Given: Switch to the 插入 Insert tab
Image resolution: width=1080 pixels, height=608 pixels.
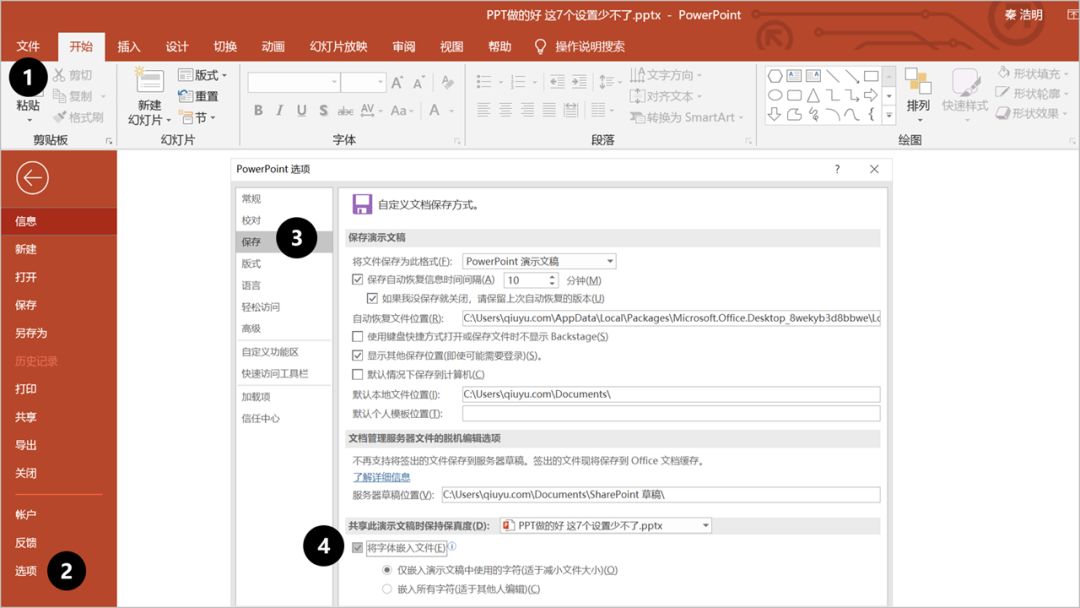Looking at the screenshot, I should coord(129,46).
